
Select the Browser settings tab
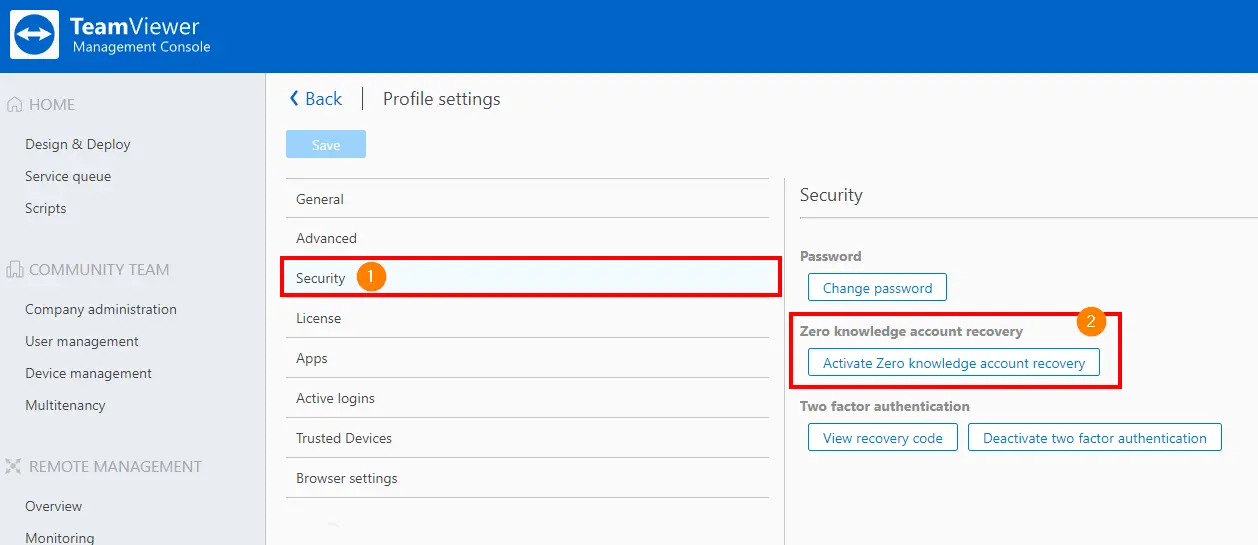tap(527, 478)
